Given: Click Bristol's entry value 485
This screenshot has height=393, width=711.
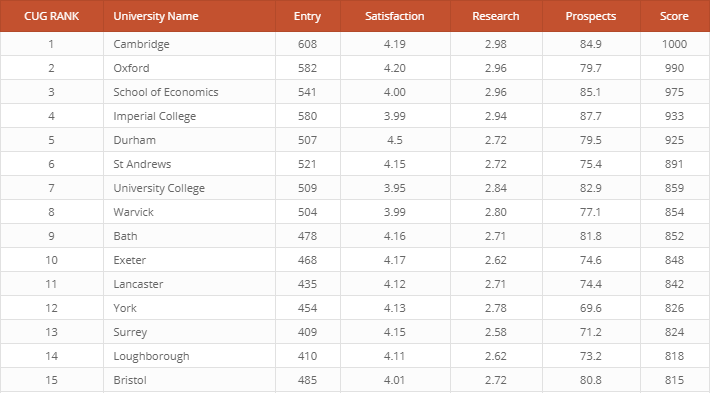Looking at the screenshot, I should (x=307, y=380).
